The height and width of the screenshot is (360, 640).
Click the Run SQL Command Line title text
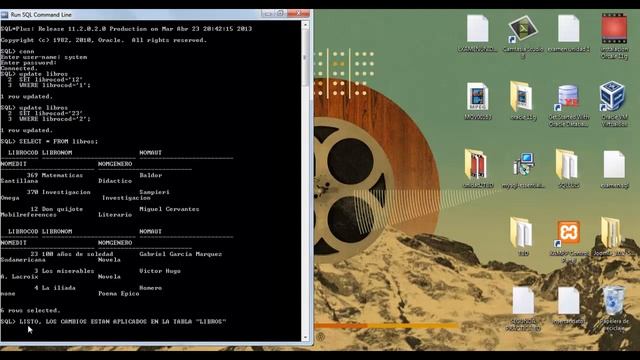click(41, 15)
